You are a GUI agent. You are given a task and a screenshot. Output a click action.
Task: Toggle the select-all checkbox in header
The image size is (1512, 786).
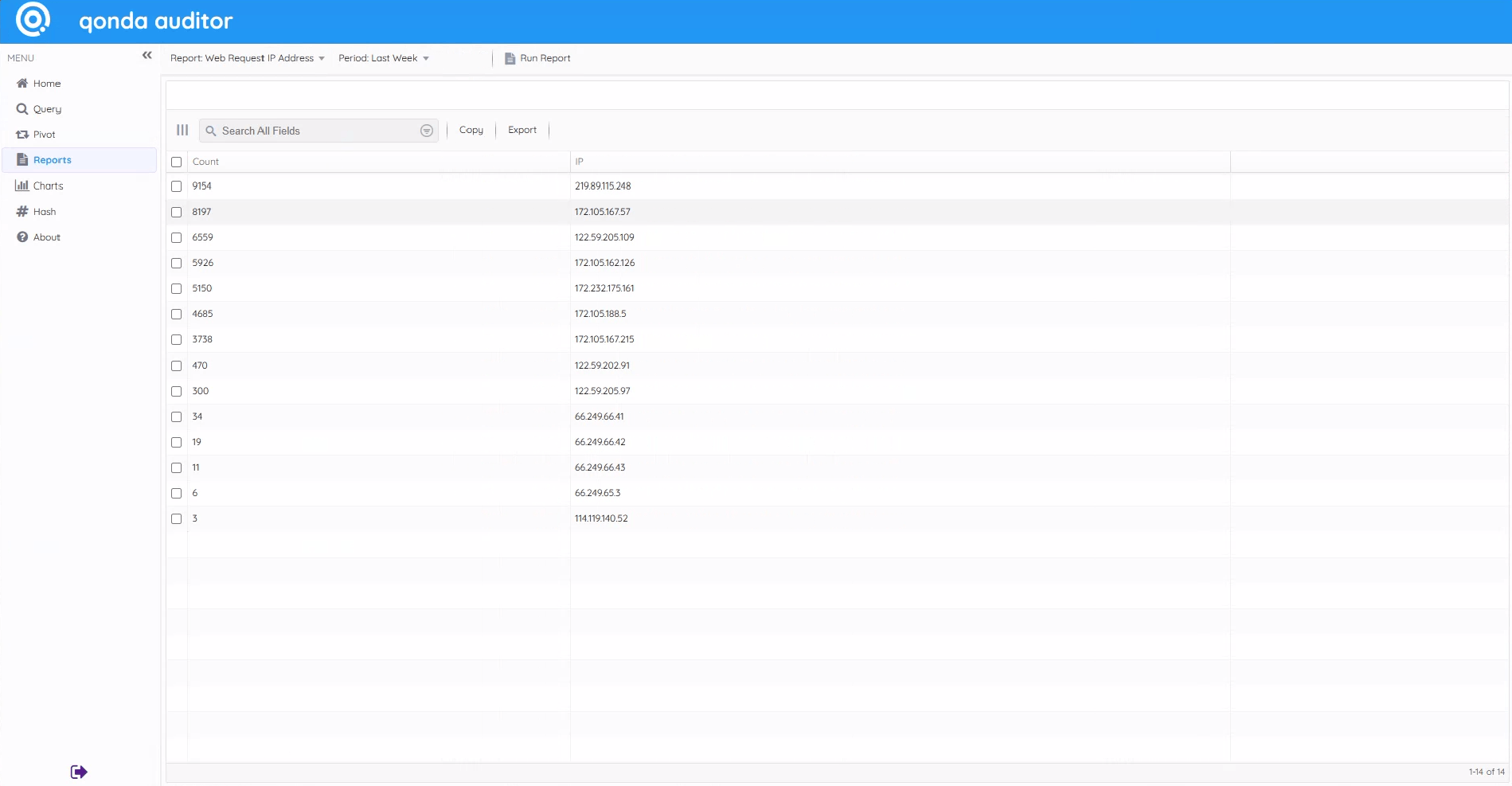click(x=177, y=162)
